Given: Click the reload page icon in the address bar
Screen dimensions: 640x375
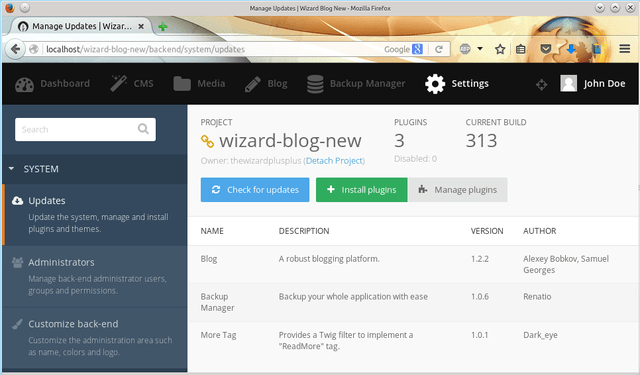Looking at the screenshot, I should [439, 49].
